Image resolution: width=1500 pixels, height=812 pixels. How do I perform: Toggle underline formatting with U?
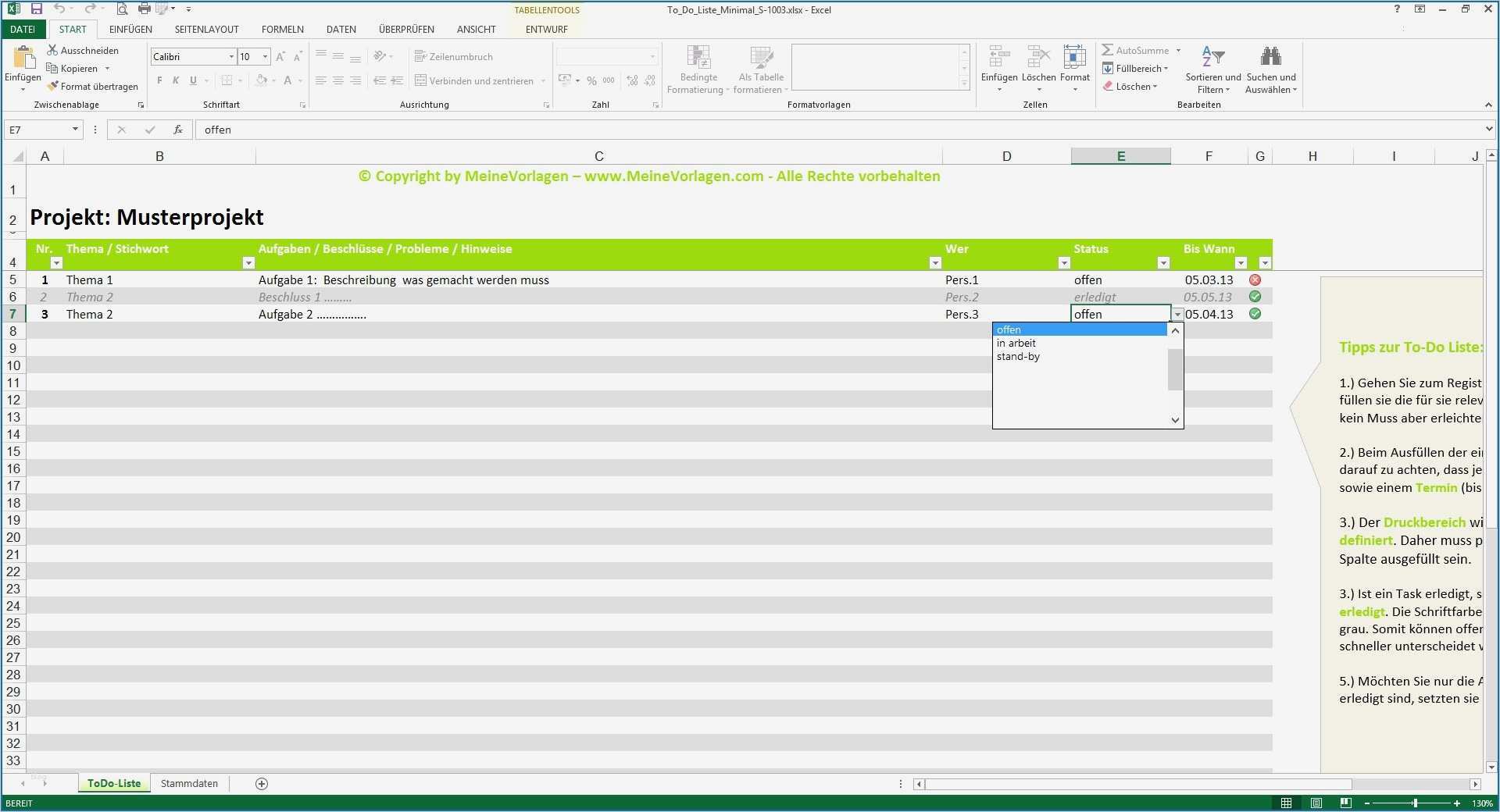tap(192, 80)
